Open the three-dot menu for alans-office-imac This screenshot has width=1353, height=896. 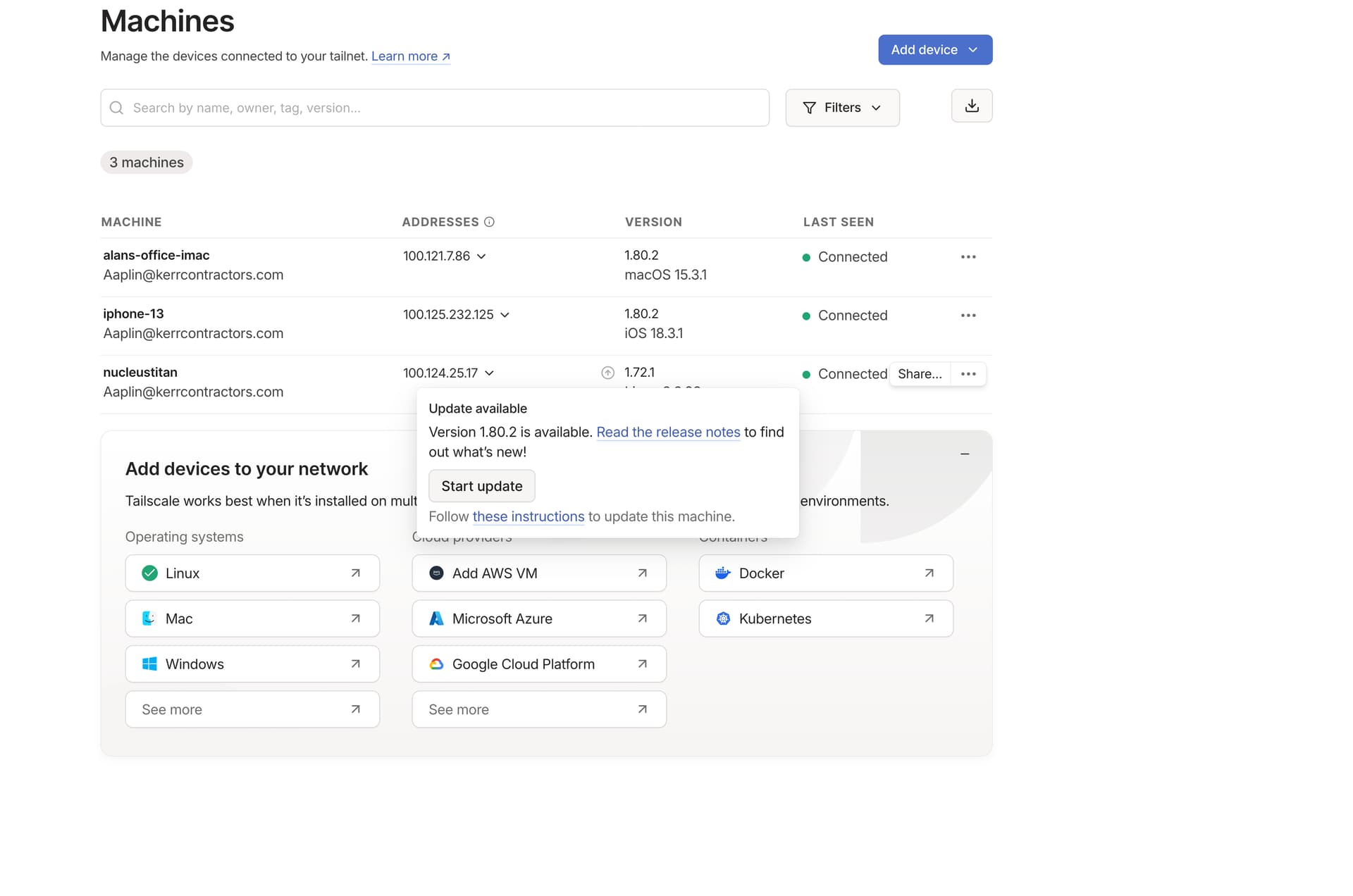pyautogui.click(x=968, y=257)
